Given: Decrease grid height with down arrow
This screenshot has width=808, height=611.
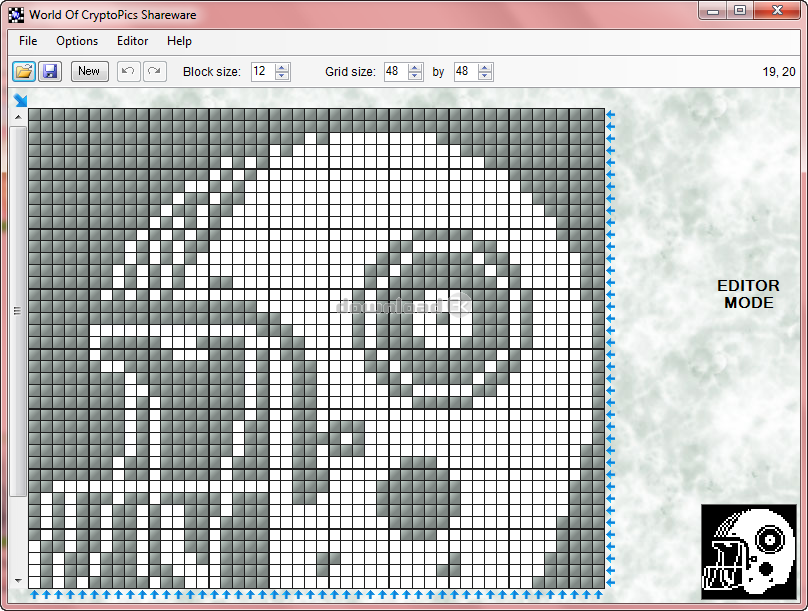Looking at the screenshot, I should [x=485, y=76].
